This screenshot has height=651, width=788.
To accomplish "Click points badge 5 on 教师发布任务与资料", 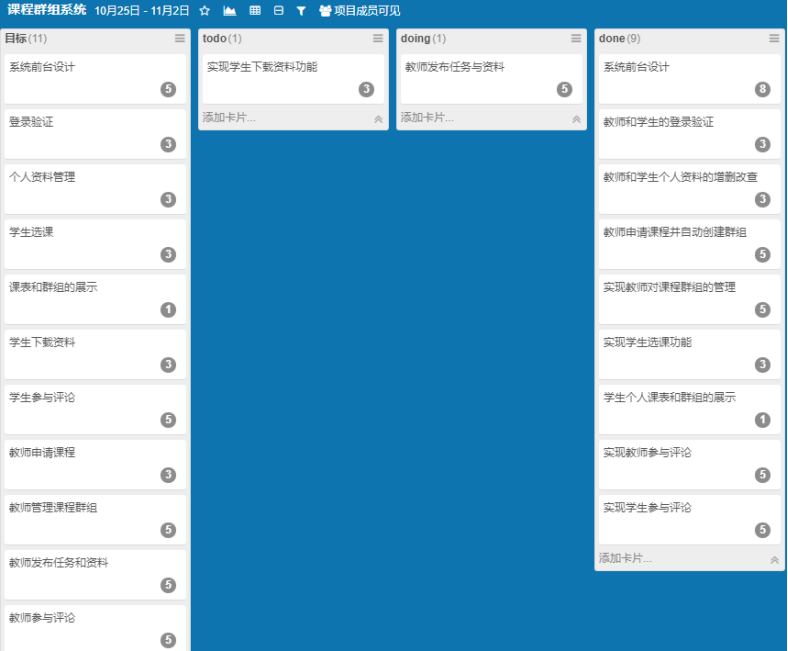I will pos(564,89).
